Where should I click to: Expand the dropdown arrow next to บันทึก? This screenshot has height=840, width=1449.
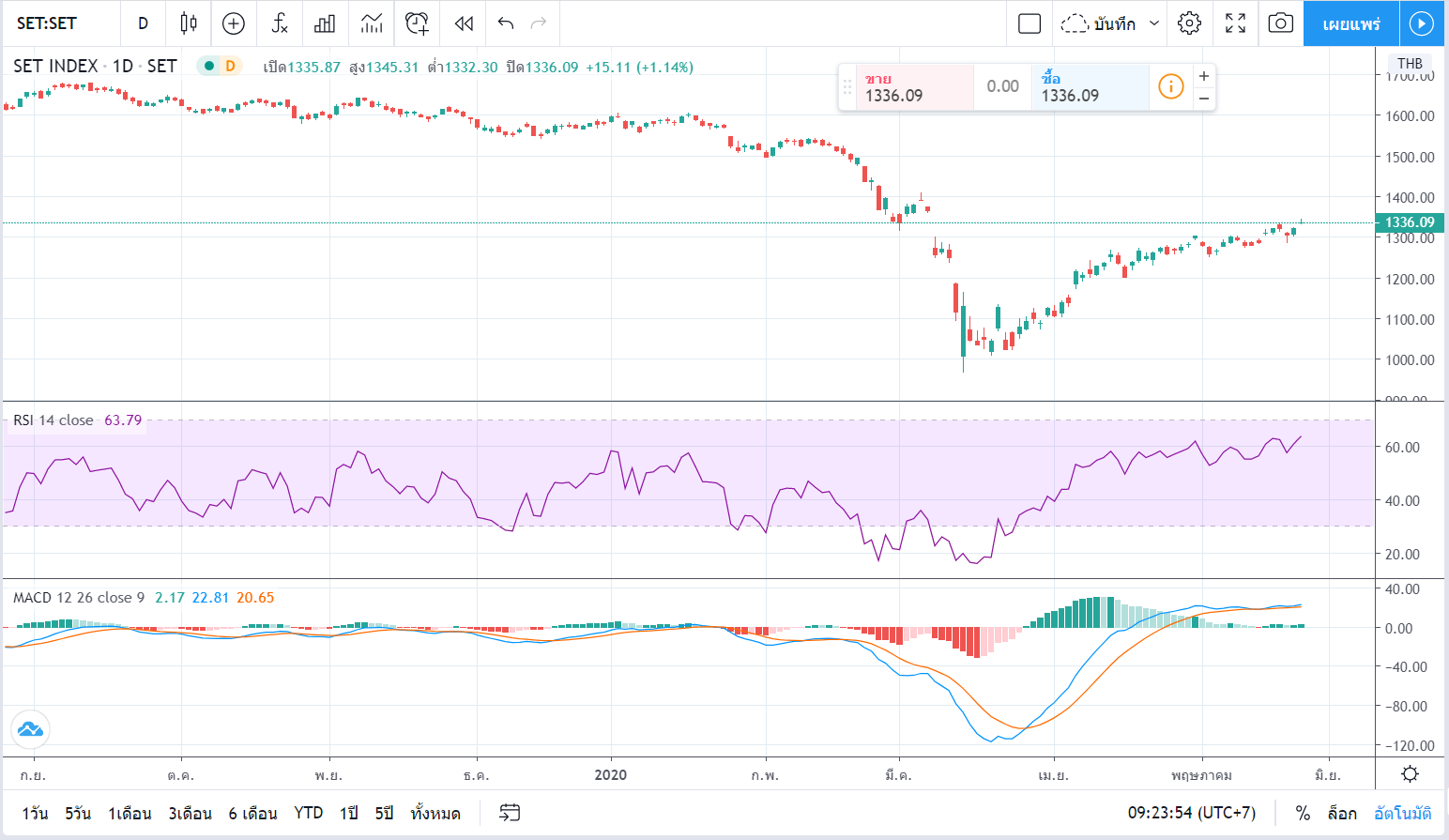point(1154,23)
